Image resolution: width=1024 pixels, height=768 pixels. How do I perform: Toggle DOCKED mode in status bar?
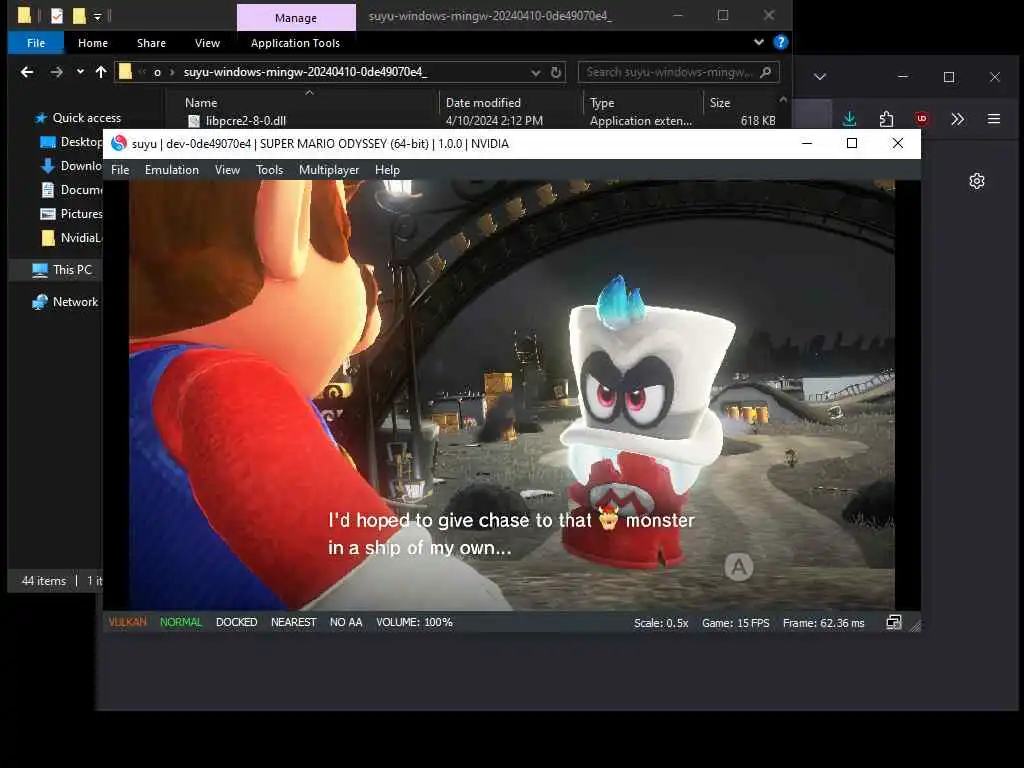(x=236, y=622)
